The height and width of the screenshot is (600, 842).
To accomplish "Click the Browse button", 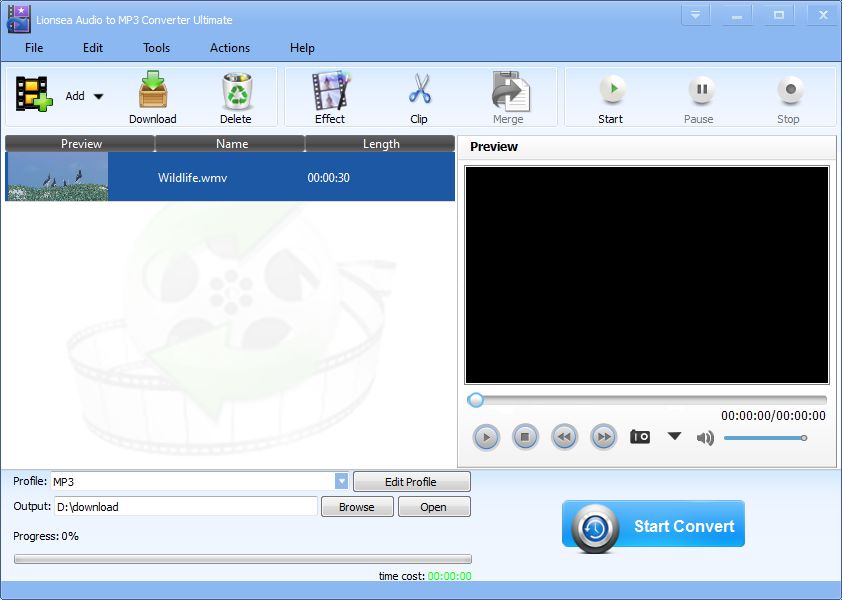I will [x=357, y=507].
